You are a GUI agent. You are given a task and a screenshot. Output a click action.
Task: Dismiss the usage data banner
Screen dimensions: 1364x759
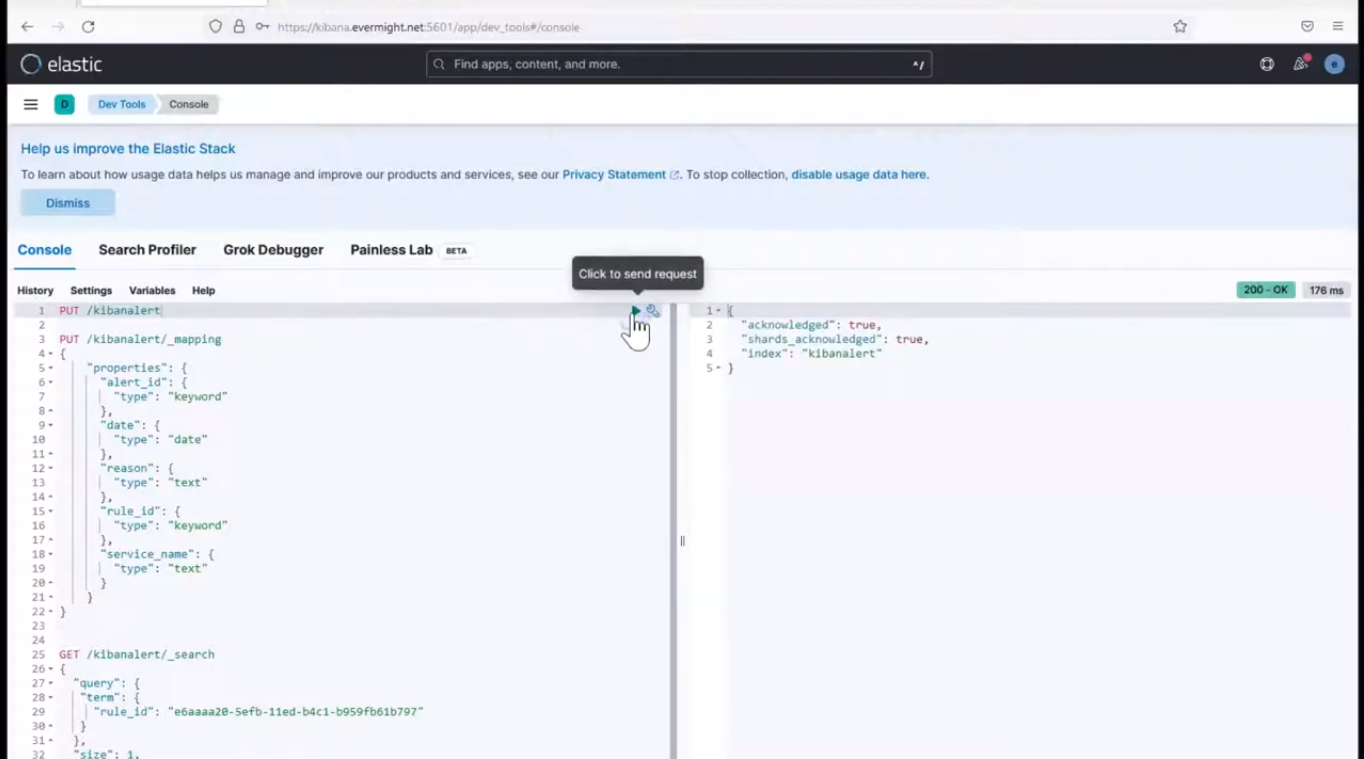68,203
